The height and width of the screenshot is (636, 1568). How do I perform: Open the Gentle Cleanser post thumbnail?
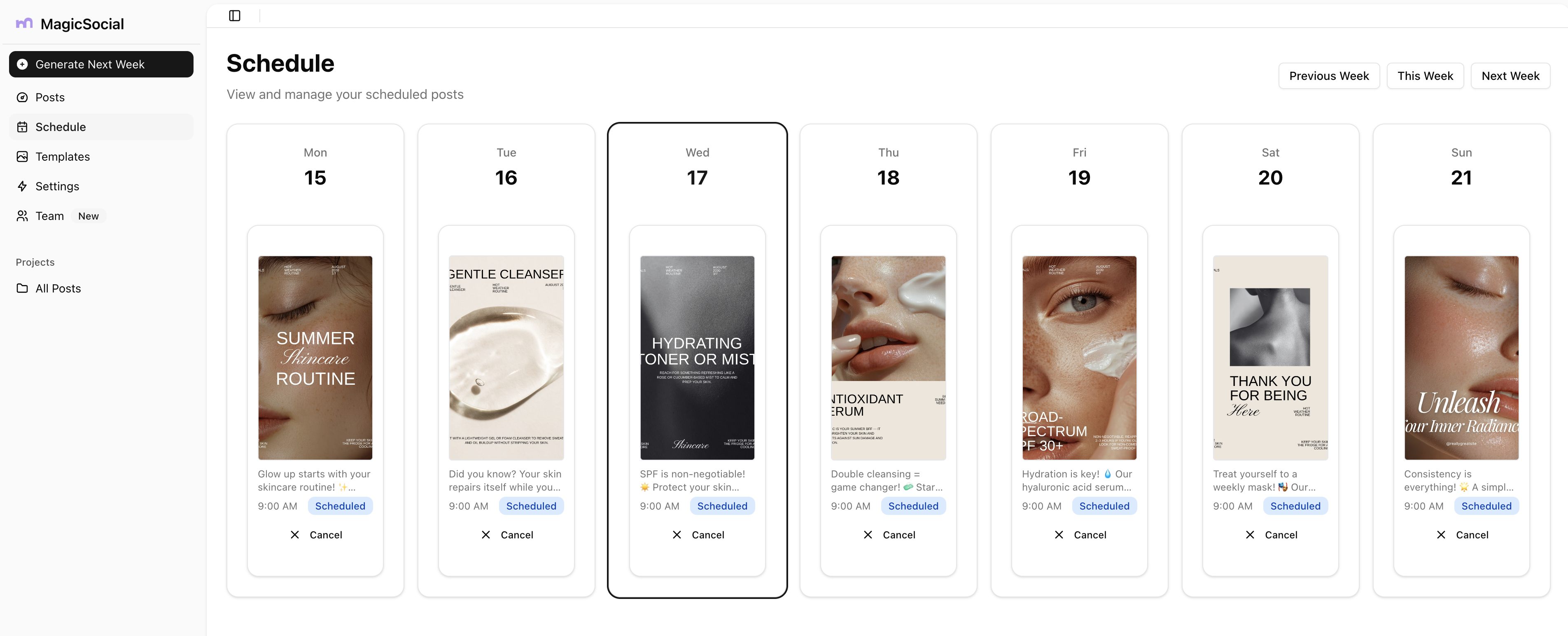506,358
